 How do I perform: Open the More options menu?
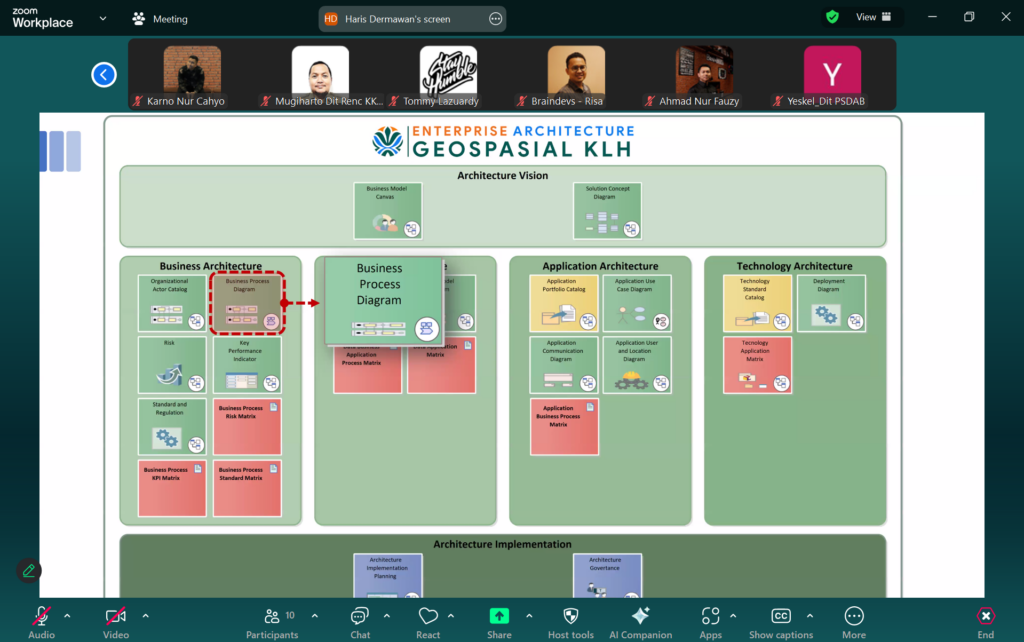pos(854,617)
